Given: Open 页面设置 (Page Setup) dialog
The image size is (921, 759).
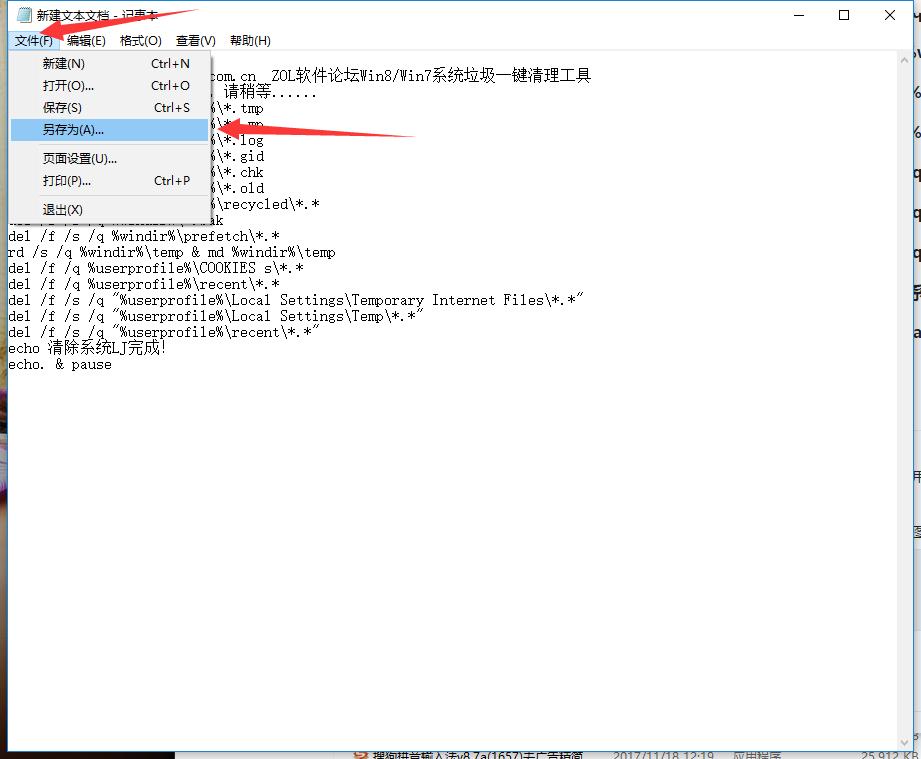Looking at the screenshot, I should [x=80, y=158].
